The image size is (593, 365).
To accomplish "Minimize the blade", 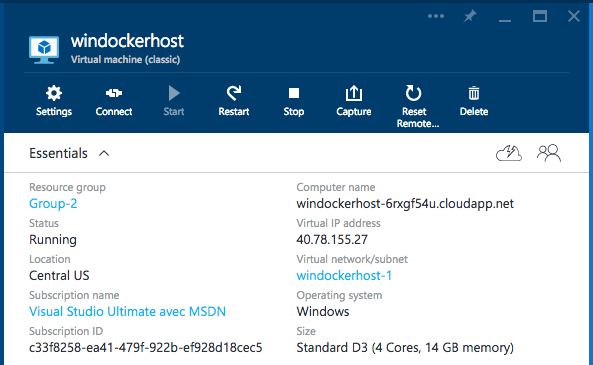I will (505, 20).
